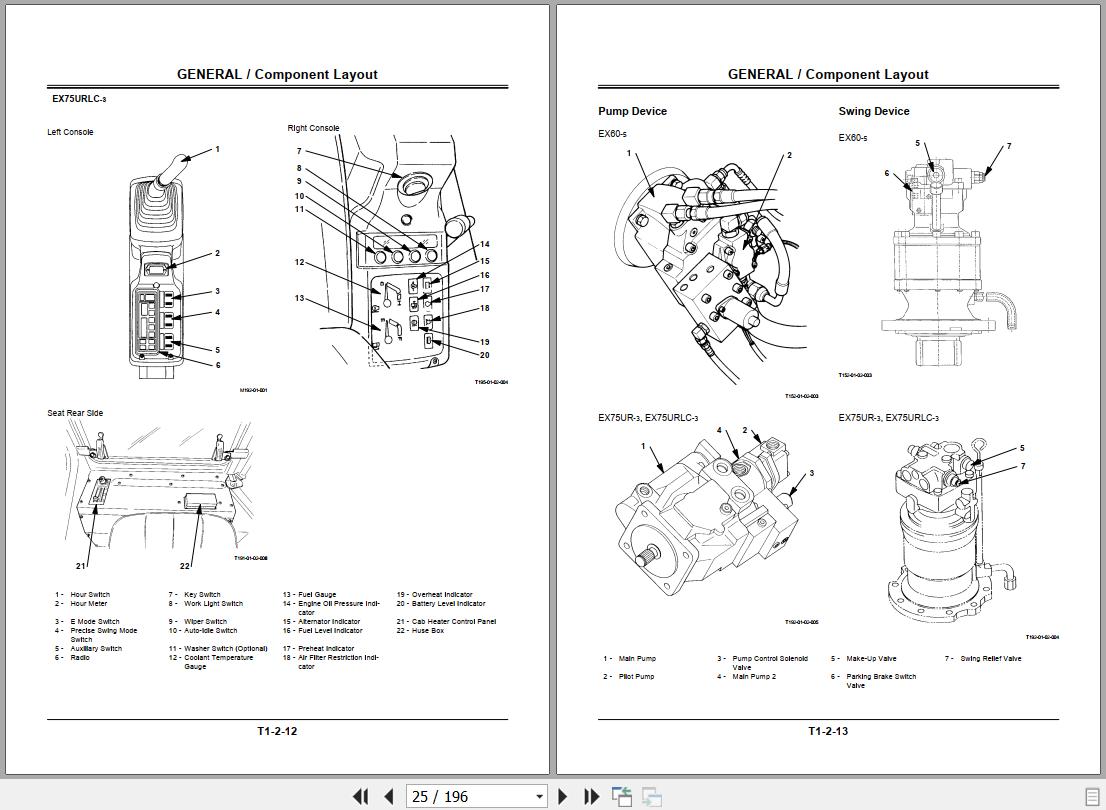Jump to the last page

(x=591, y=797)
